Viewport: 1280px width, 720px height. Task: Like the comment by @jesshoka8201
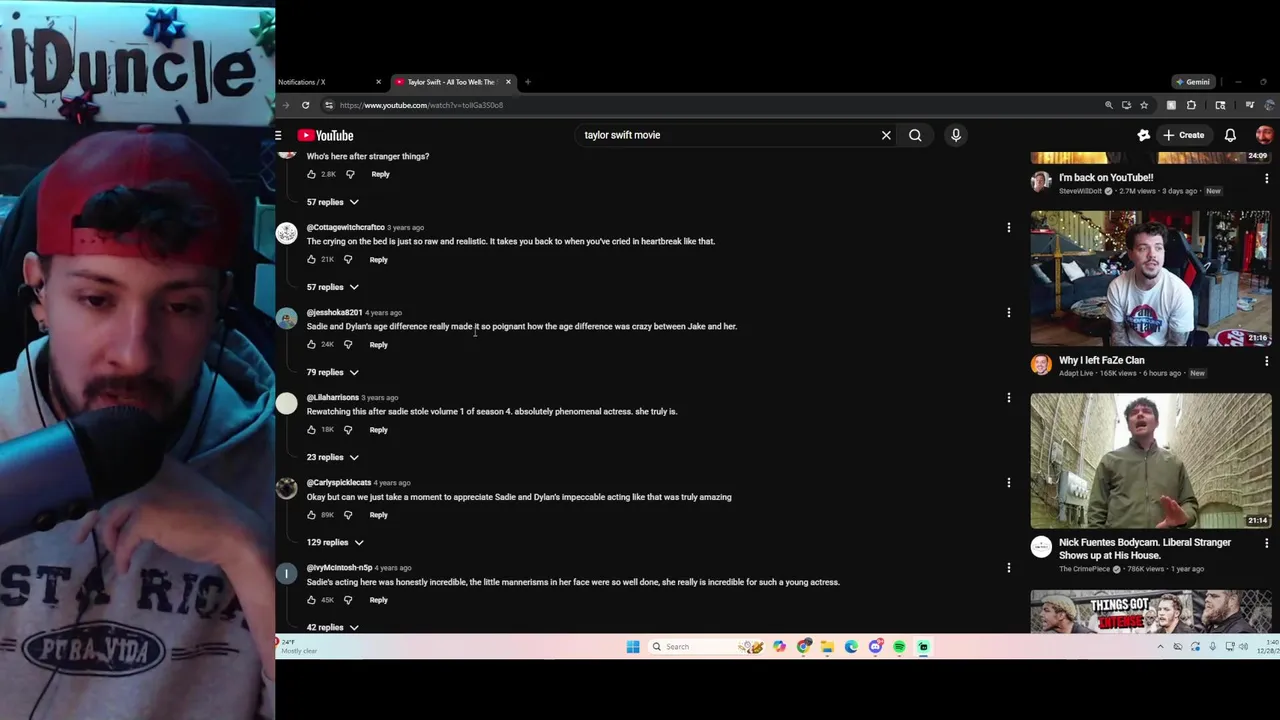(x=311, y=344)
